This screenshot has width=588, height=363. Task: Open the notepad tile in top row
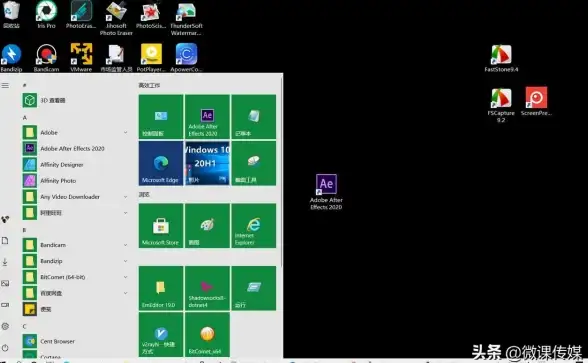254,117
